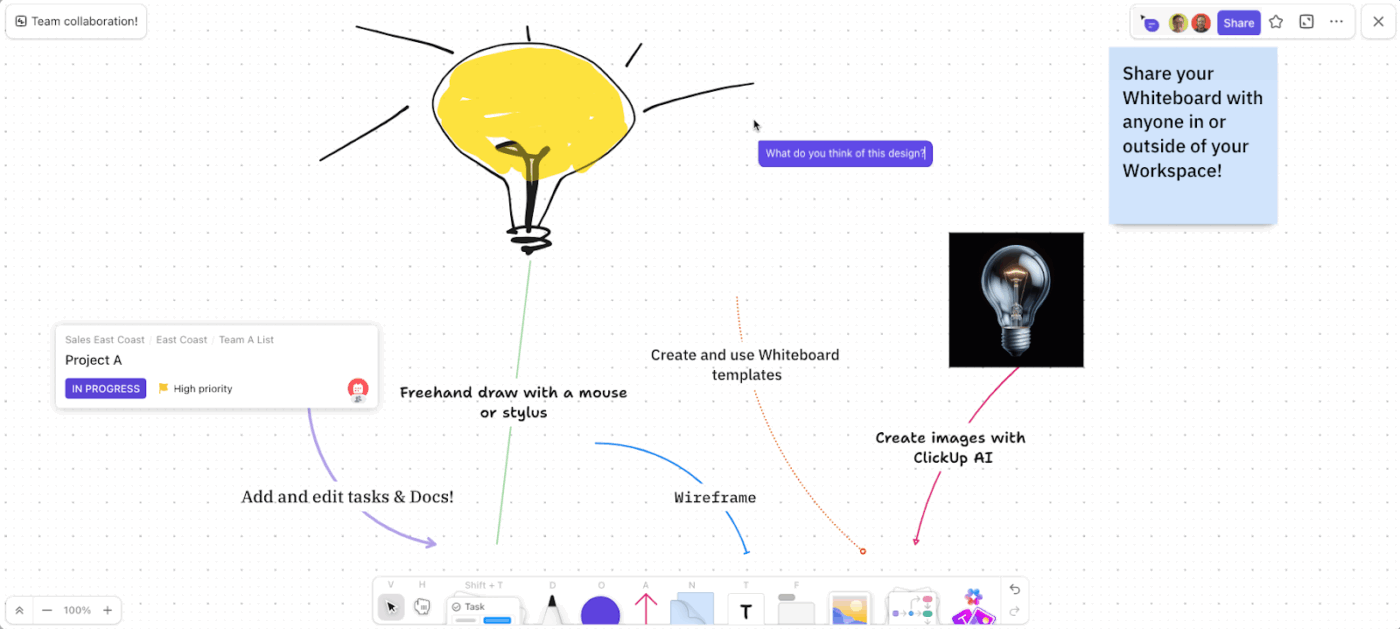Click the black light bulb photo

pos(1016,299)
